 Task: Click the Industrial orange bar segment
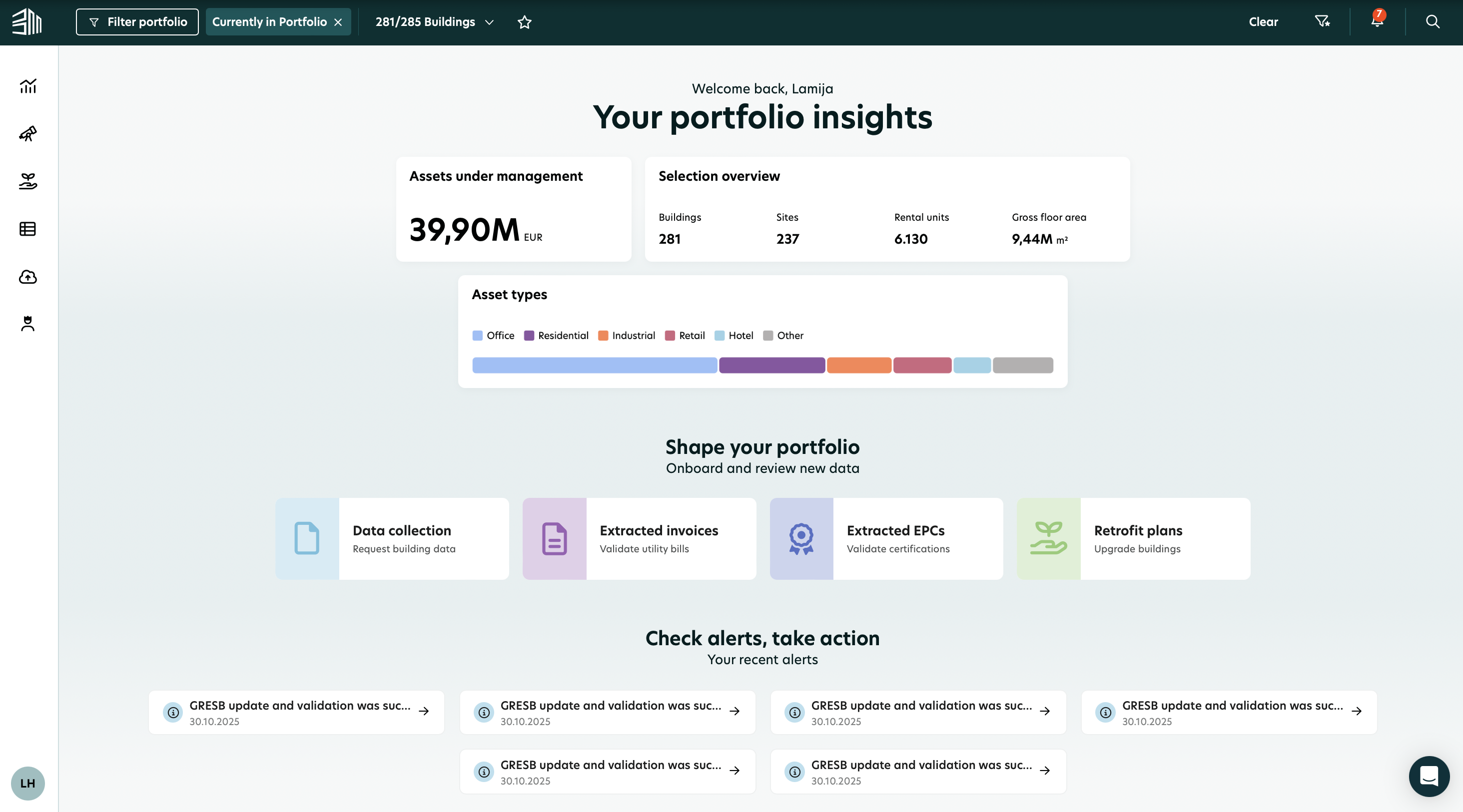coord(859,365)
